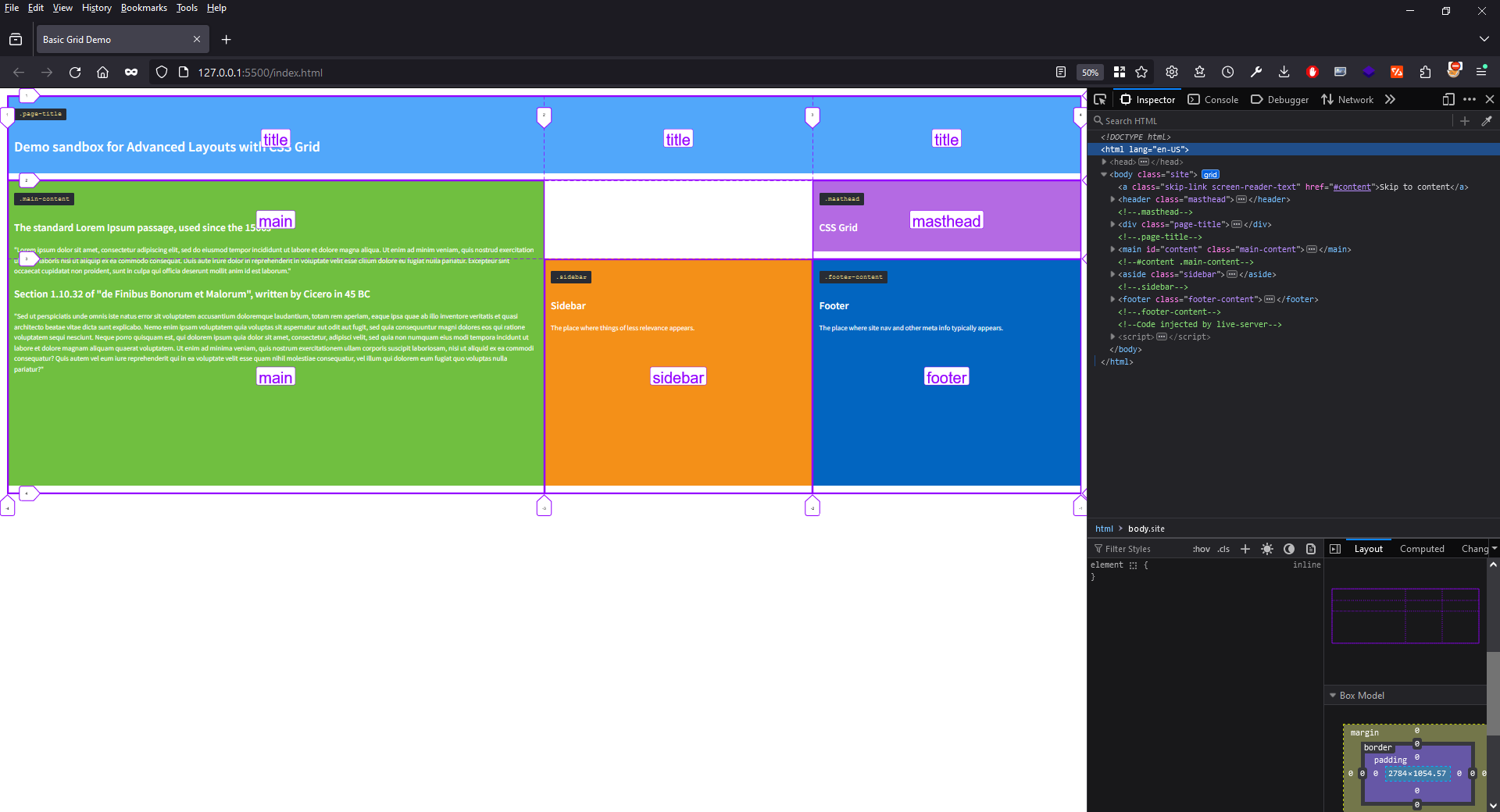Collapse the body.site element node
The width and height of the screenshot is (1500, 812).
pos(1104,174)
